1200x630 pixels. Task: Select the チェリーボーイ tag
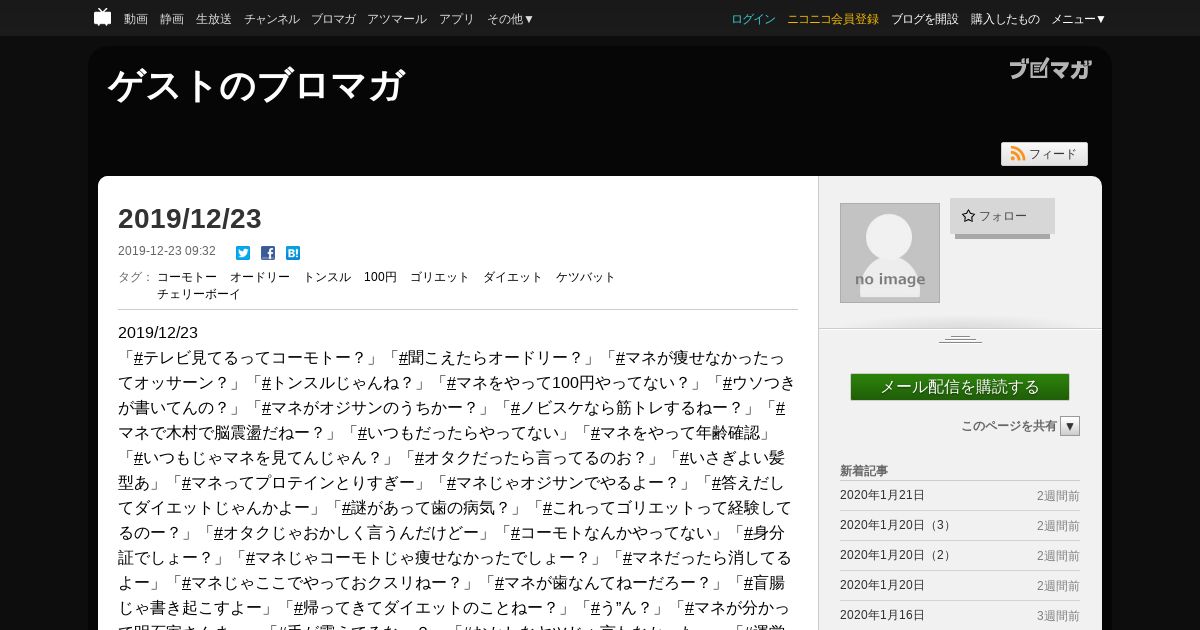[199, 294]
